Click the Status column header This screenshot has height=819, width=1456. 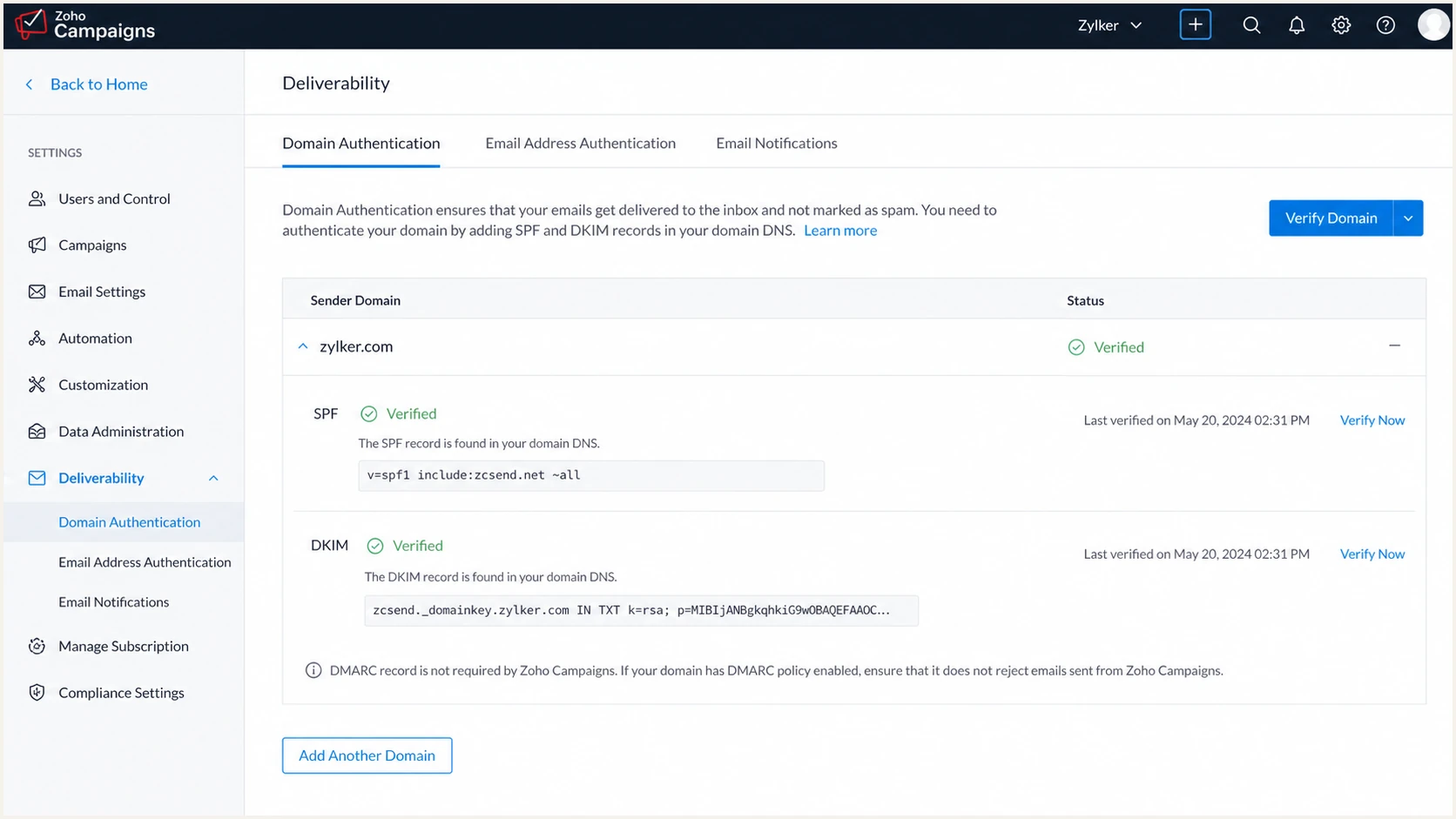[x=1085, y=300]
